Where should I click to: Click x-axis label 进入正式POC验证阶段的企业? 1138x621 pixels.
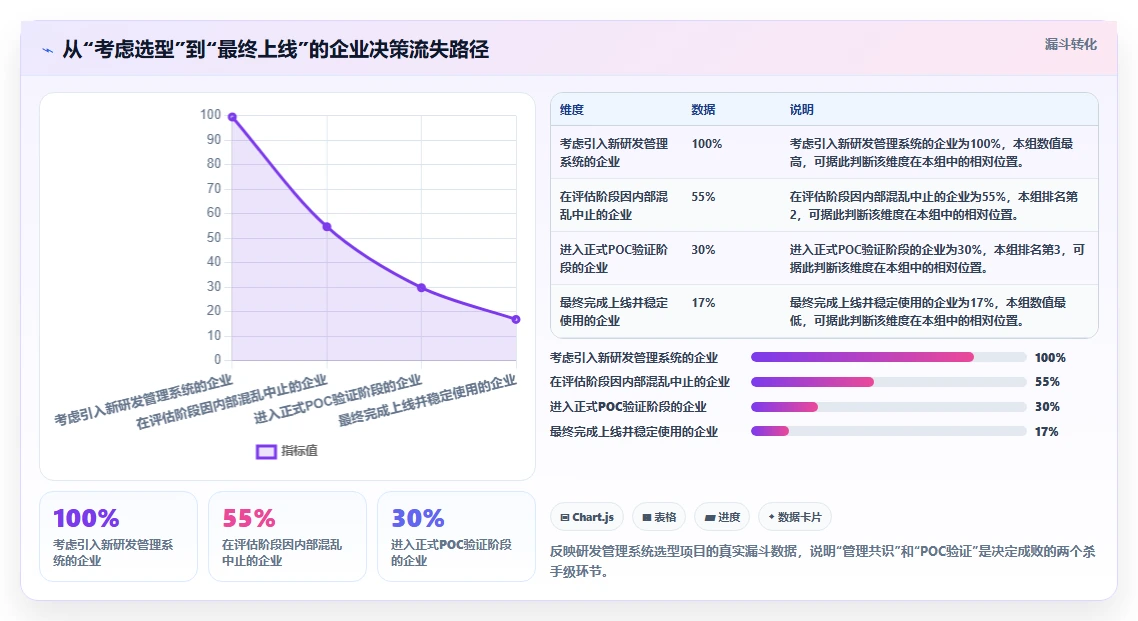tap(337, 399)
